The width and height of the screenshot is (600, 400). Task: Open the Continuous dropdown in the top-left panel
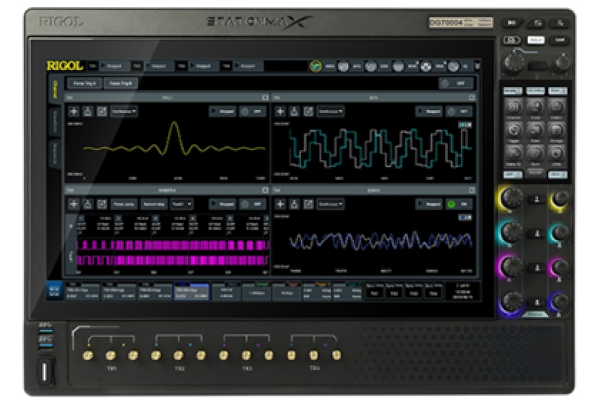click(x=124, y=111)
